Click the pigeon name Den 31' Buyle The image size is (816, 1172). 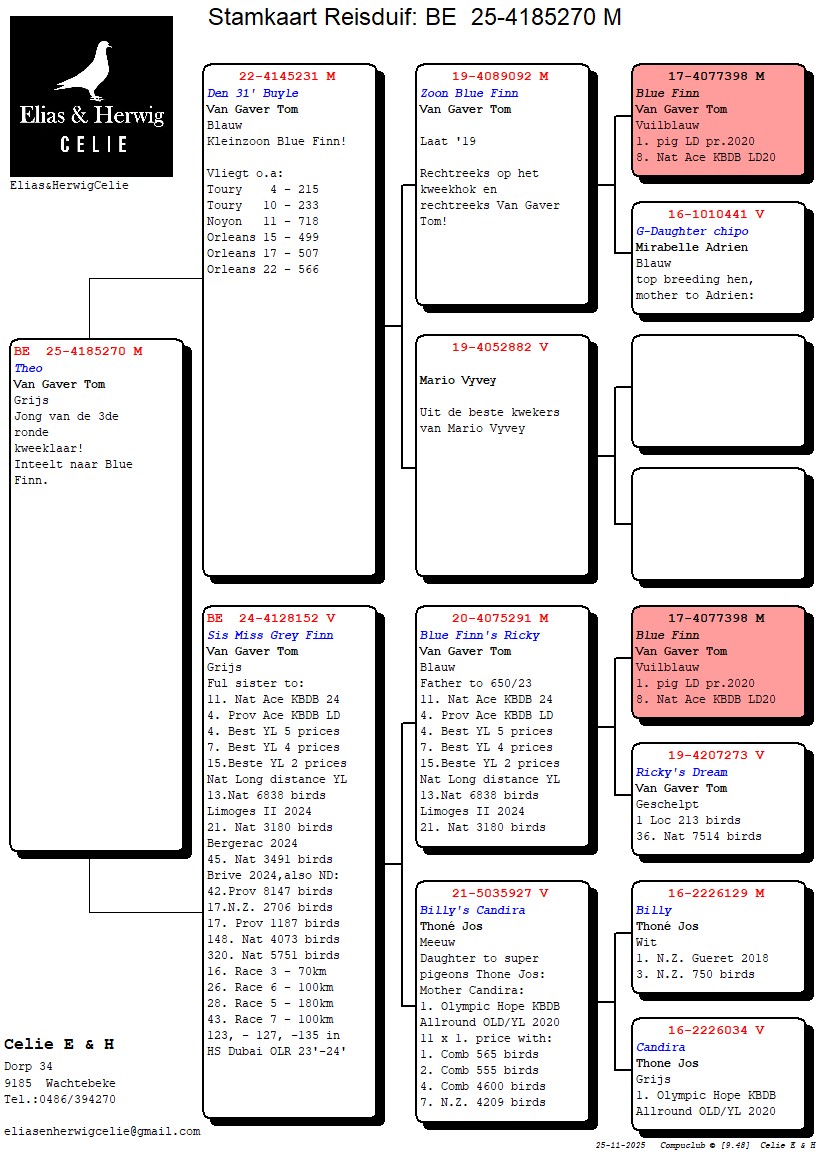tap(252, 93)
